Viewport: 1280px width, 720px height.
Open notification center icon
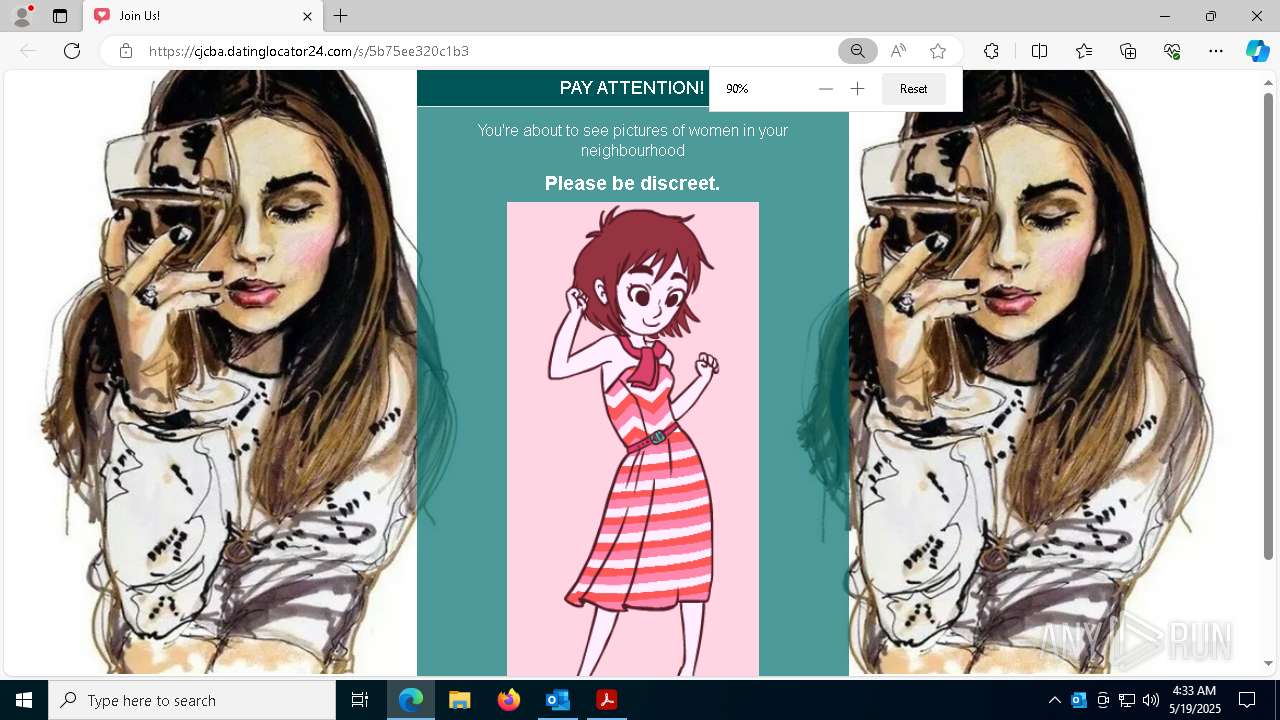(1247, 700)
